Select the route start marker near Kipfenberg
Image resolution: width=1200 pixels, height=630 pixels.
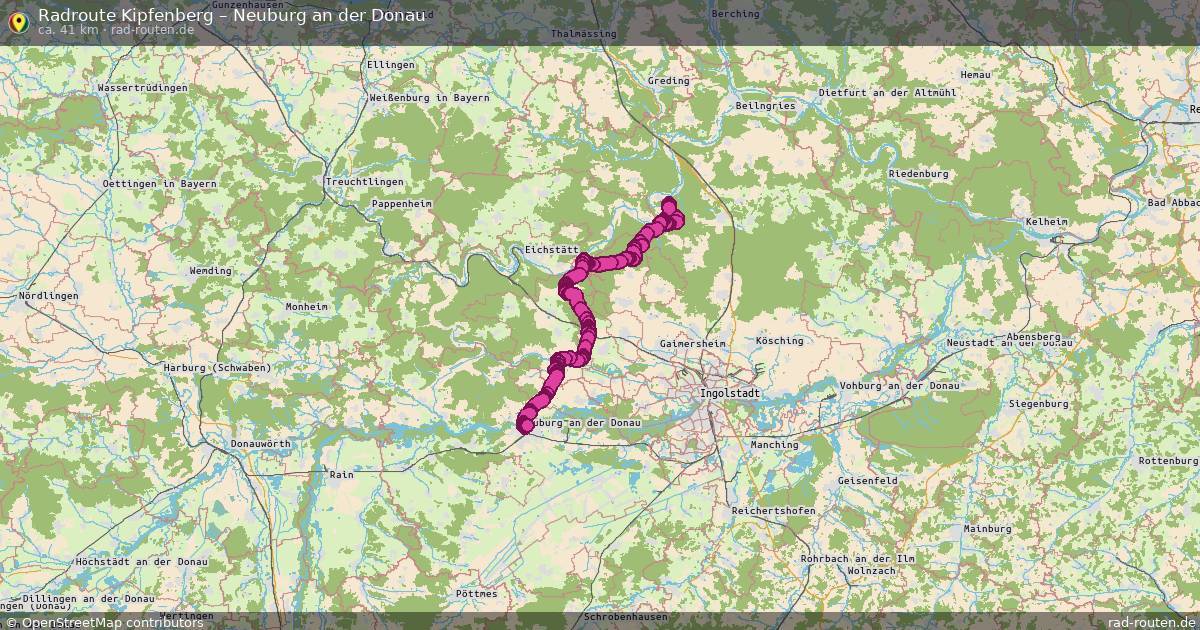coord(669,205)
